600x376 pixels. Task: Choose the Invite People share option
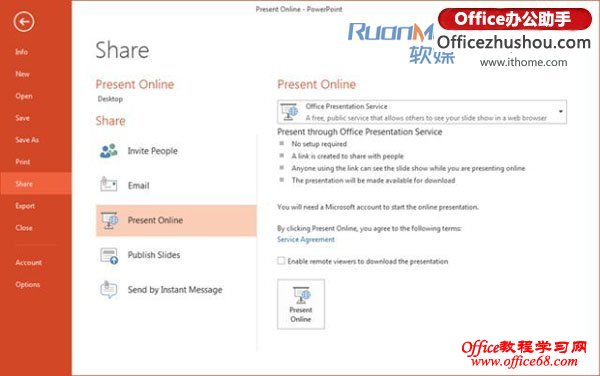pyautogui.click(x=152, y=151)
